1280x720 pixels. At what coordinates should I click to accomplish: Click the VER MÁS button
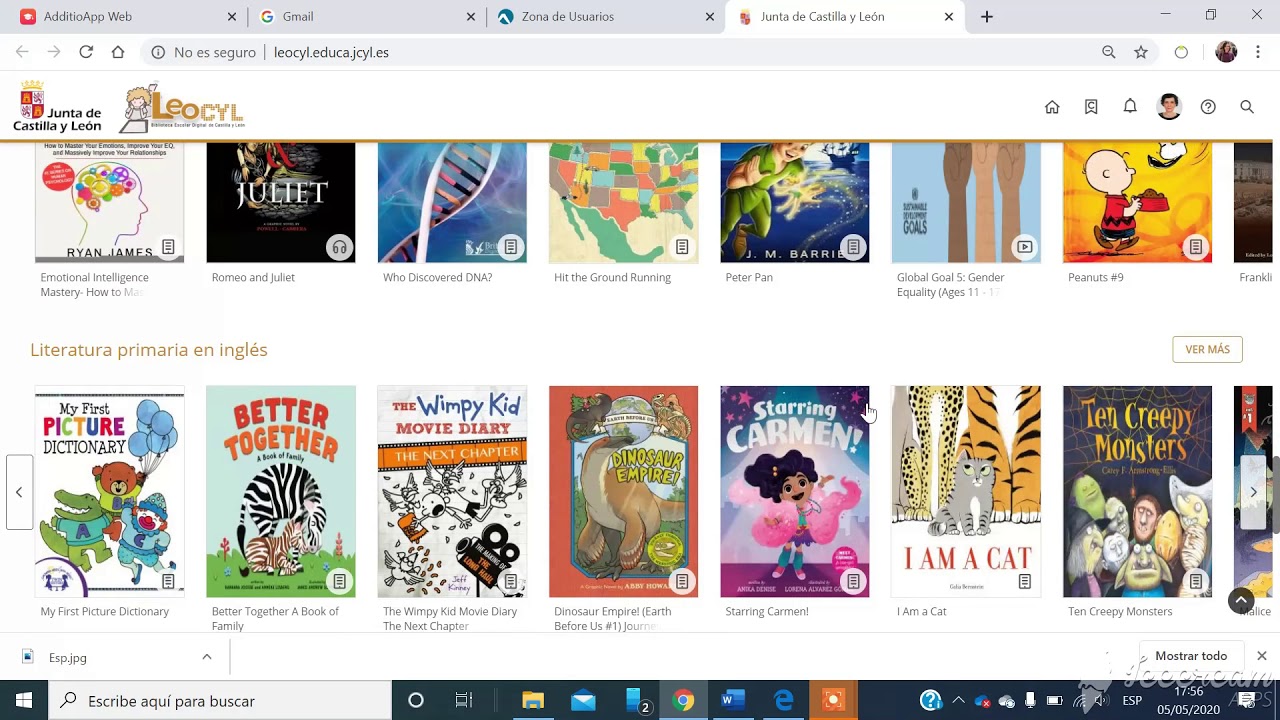coord(1207,349)
